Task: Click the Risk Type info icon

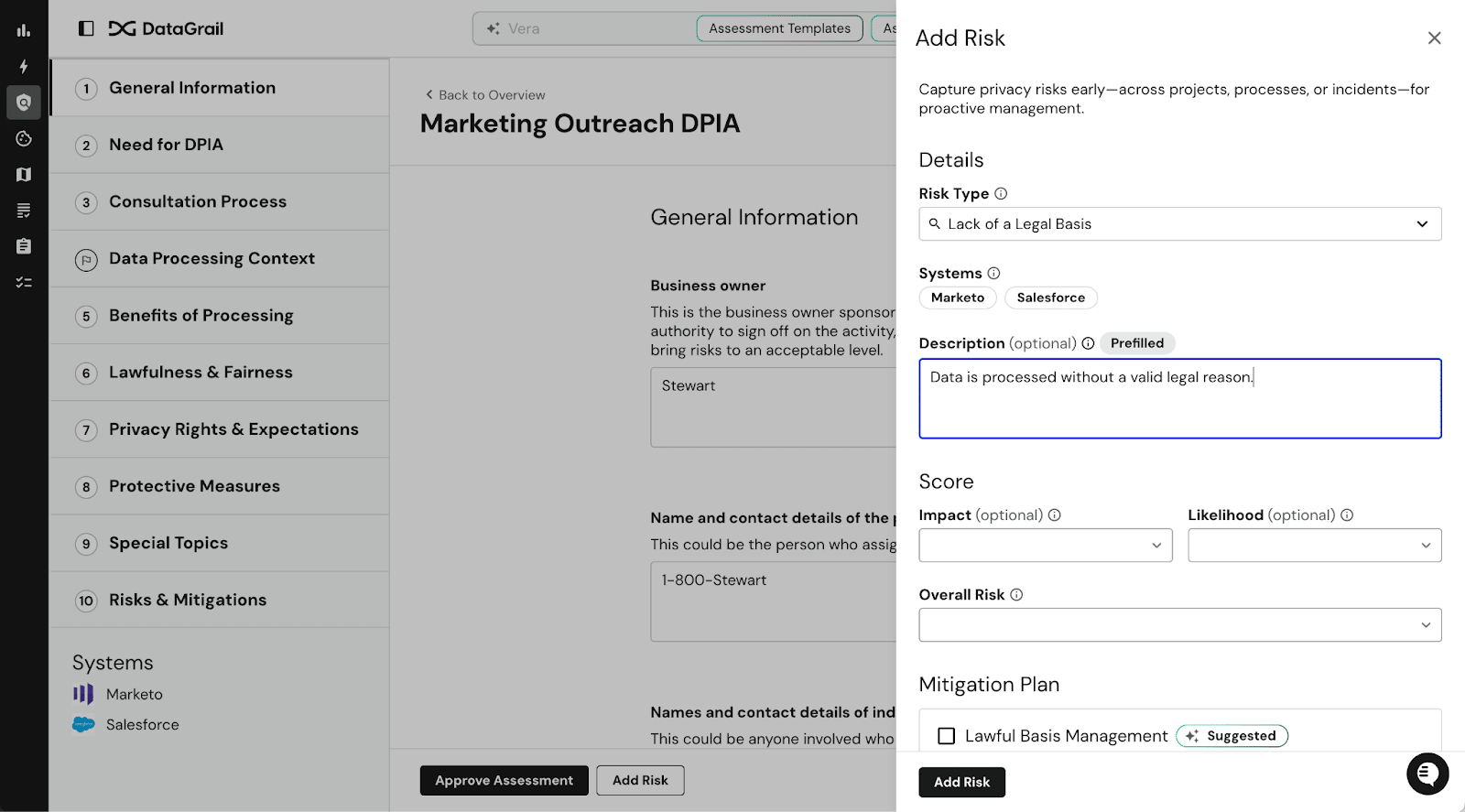Action: (x=1001, y=193)
